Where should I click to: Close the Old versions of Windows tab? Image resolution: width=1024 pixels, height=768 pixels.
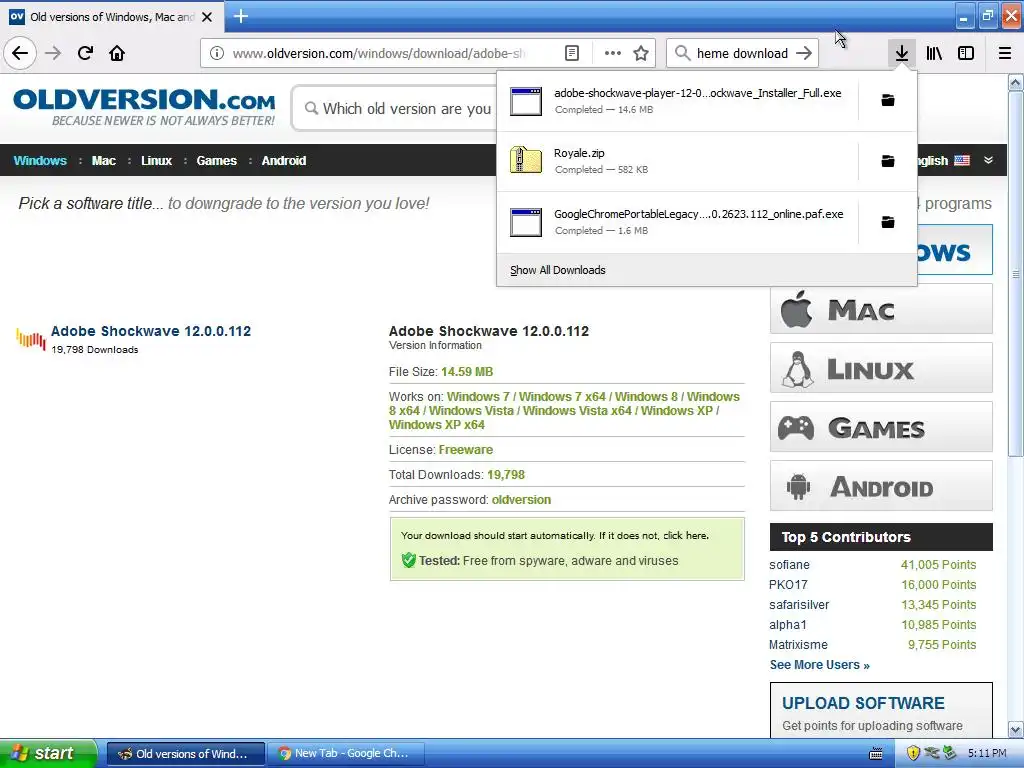coord(207,17)
